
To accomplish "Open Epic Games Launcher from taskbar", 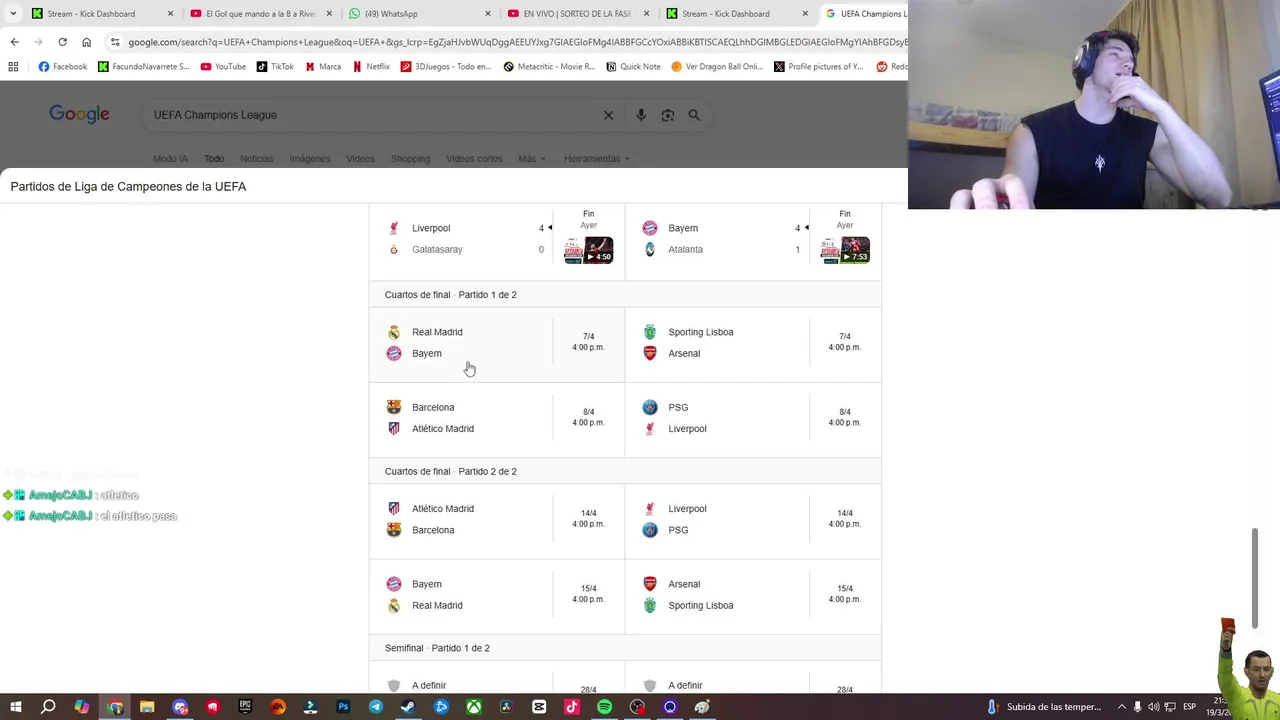I will [245, 707].
